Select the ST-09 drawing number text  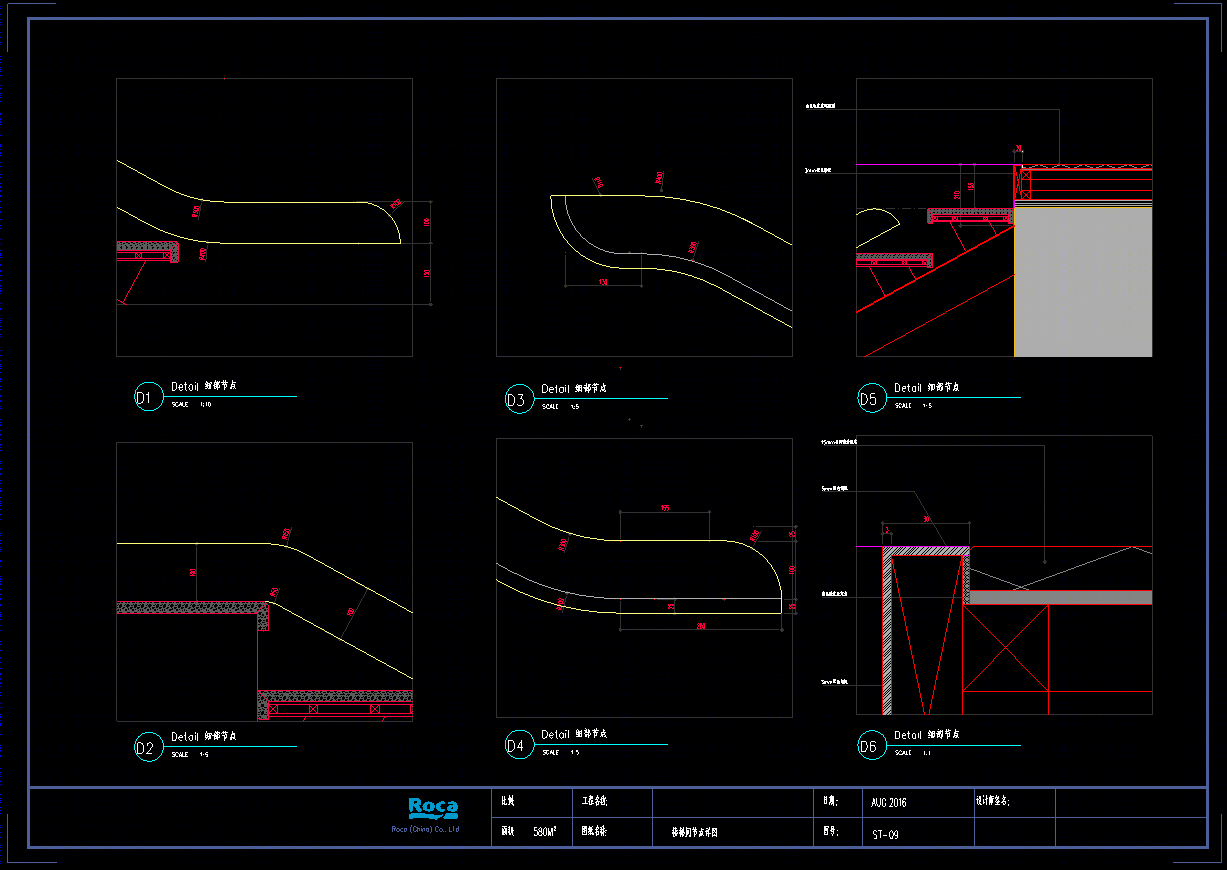pos(885,833)
